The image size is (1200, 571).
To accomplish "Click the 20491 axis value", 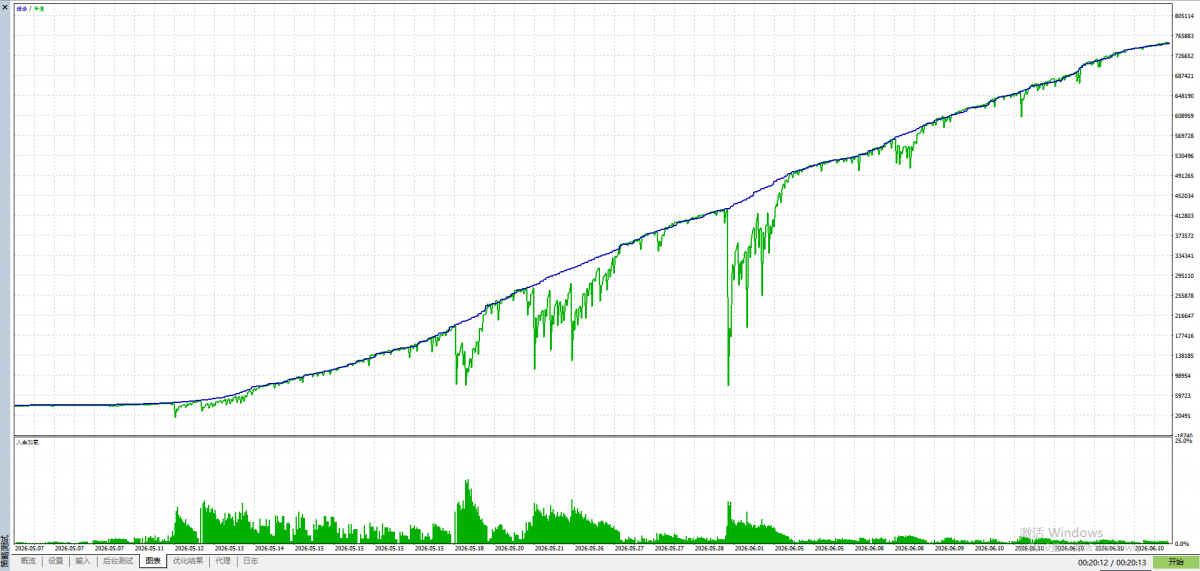I will click(x=1184, y=416).
